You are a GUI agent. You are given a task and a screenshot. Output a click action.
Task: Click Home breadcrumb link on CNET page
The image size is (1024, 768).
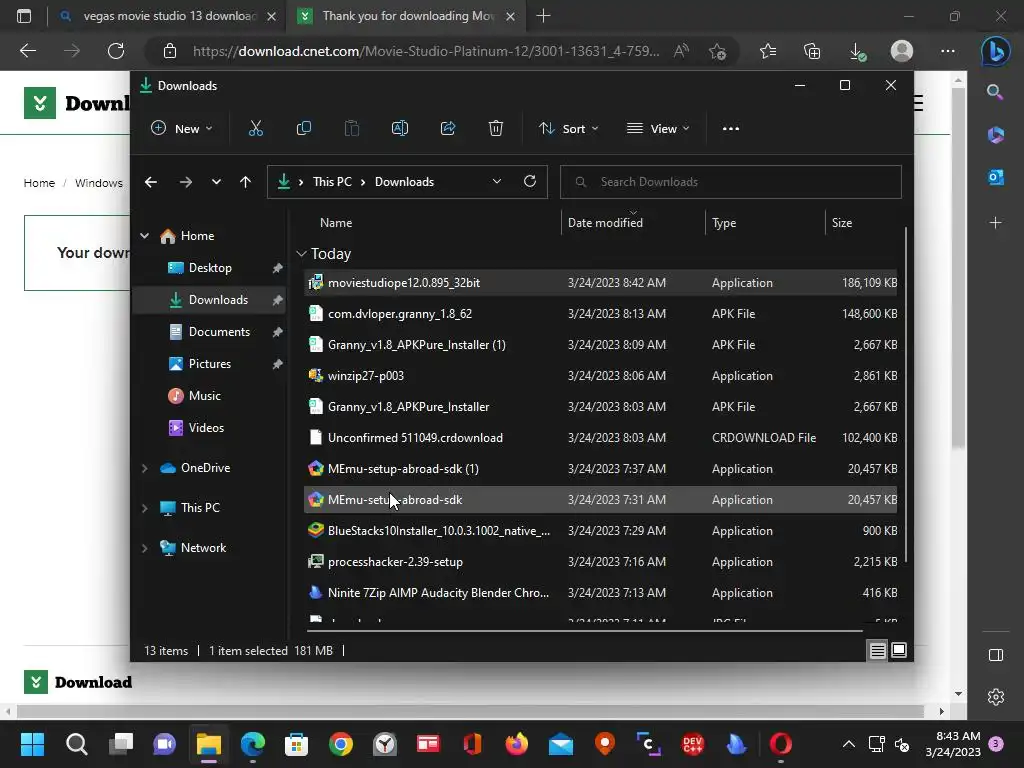[39, 183]
